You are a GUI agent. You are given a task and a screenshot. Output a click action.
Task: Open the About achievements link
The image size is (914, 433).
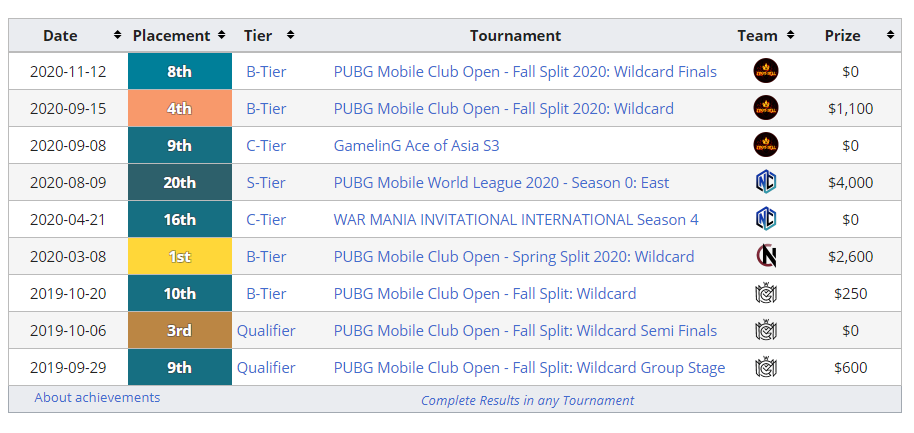pyautogui.click(x=97, y=397)
